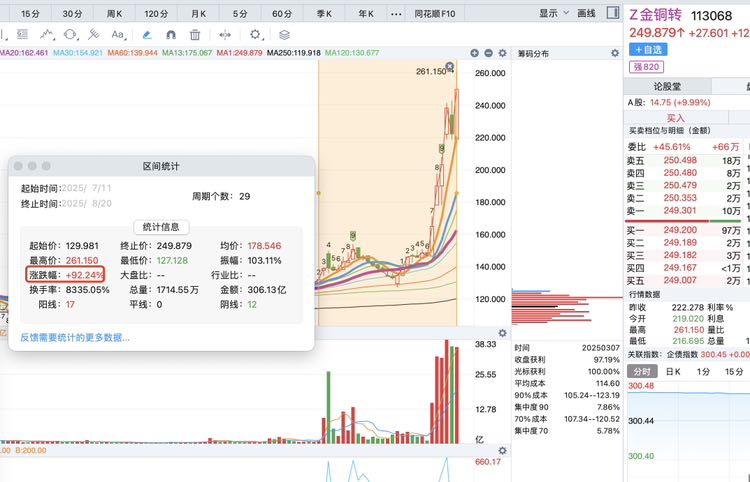Open 筹码分布 panel gear settings
Viewport: 750px width, 482px height.
pos(615,54)
